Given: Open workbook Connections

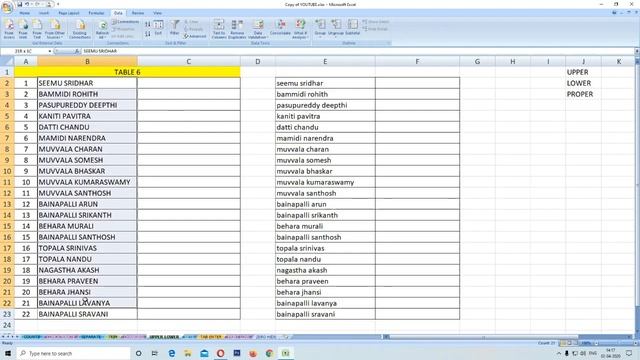Looking at the screenshot, I should pyautogui.click(x=126, y=22).
